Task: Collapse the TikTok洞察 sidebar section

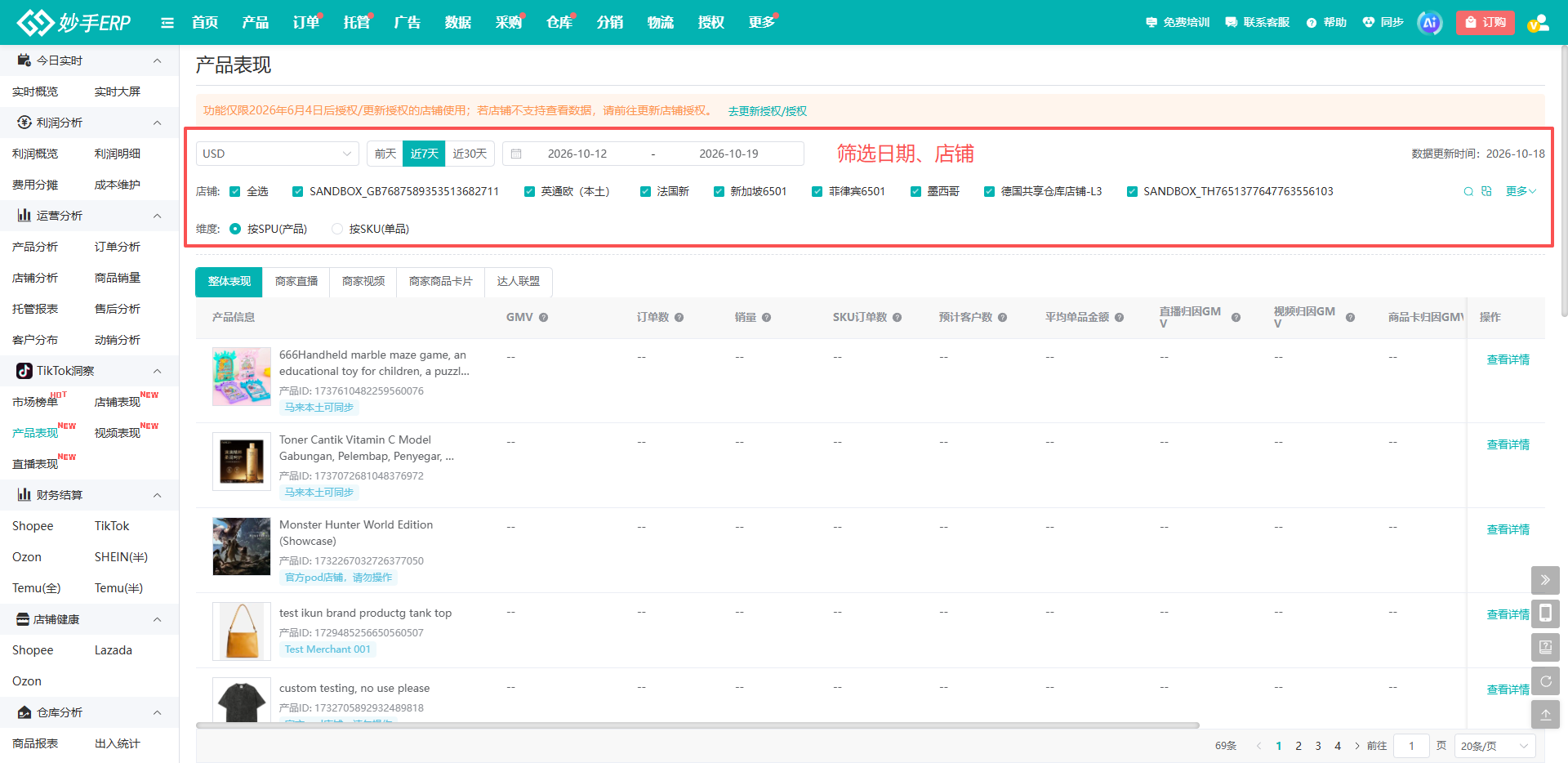Action: (158, 371)
